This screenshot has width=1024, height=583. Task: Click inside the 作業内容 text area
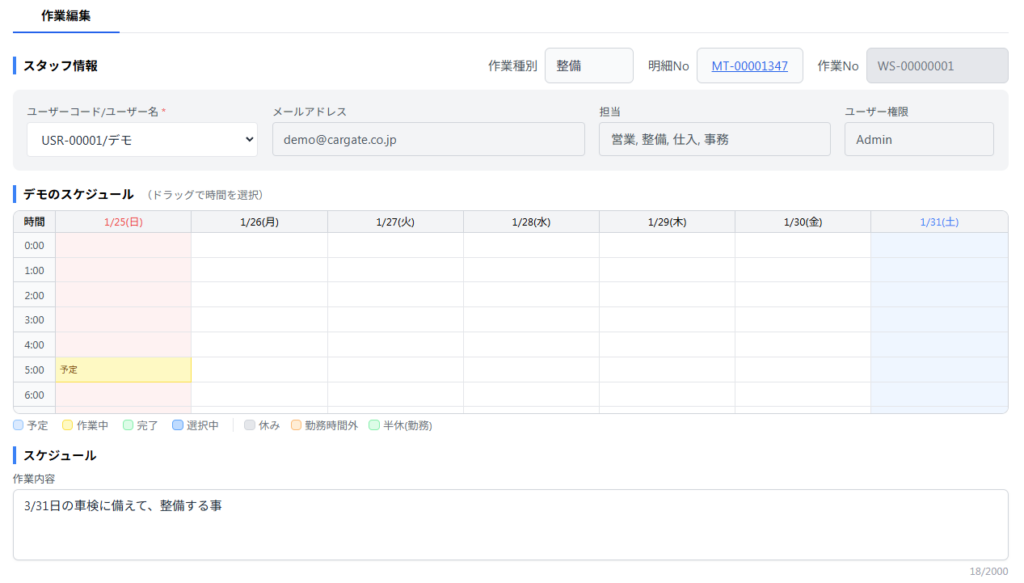point(510,525)
